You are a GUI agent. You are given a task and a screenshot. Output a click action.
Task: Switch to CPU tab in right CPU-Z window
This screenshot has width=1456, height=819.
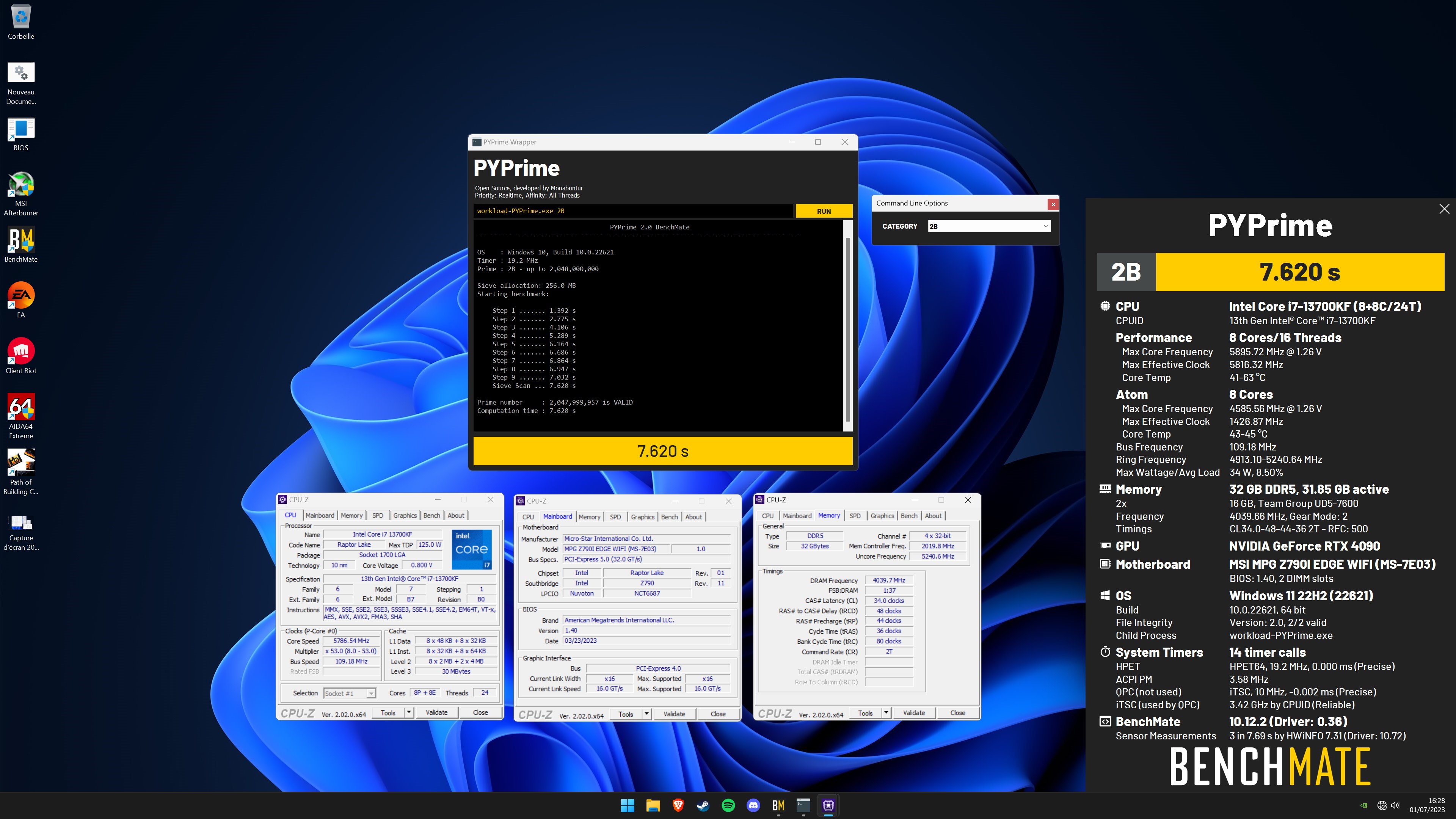point(767,516)
